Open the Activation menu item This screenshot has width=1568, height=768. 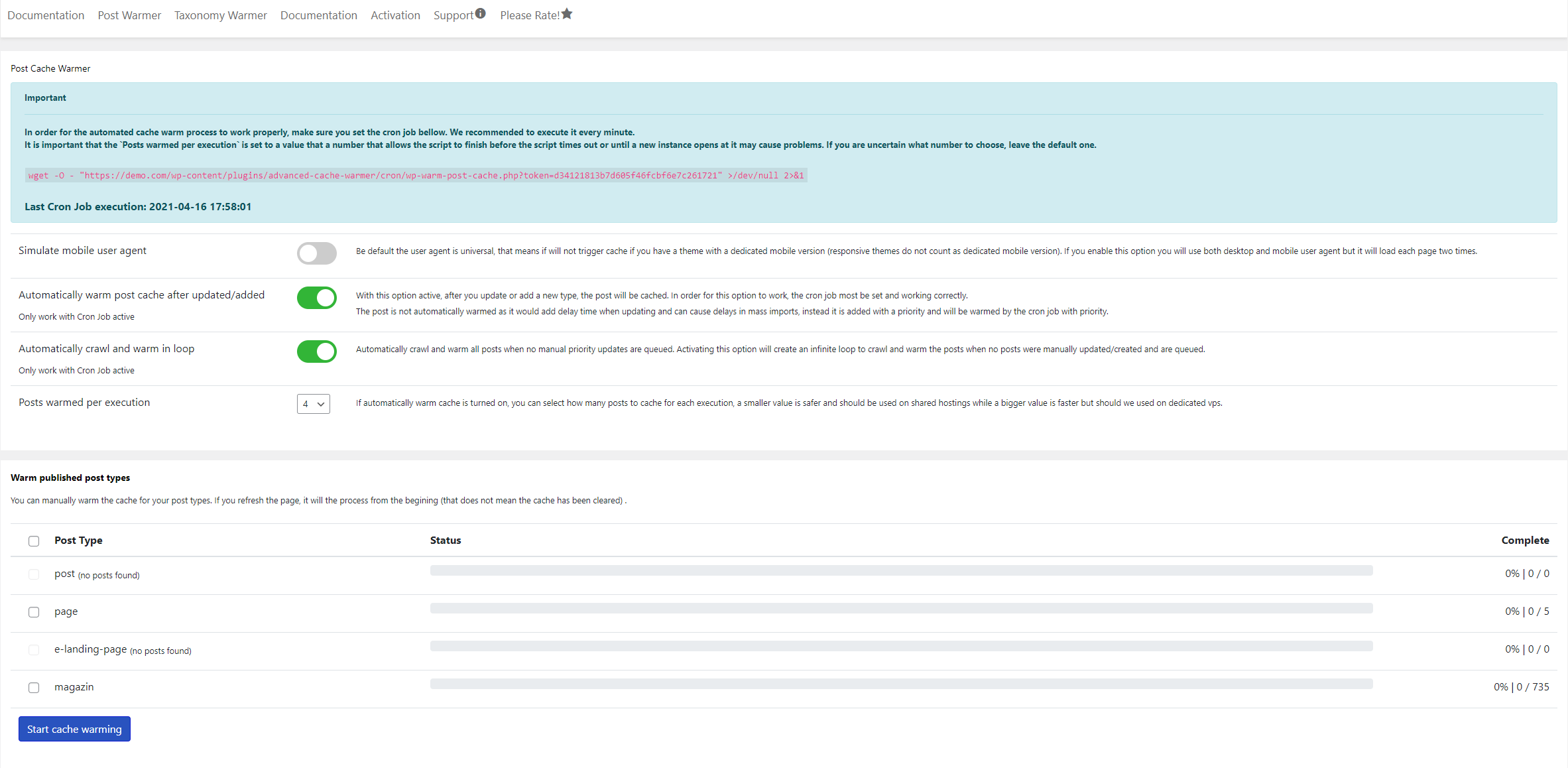pos(395,15)
